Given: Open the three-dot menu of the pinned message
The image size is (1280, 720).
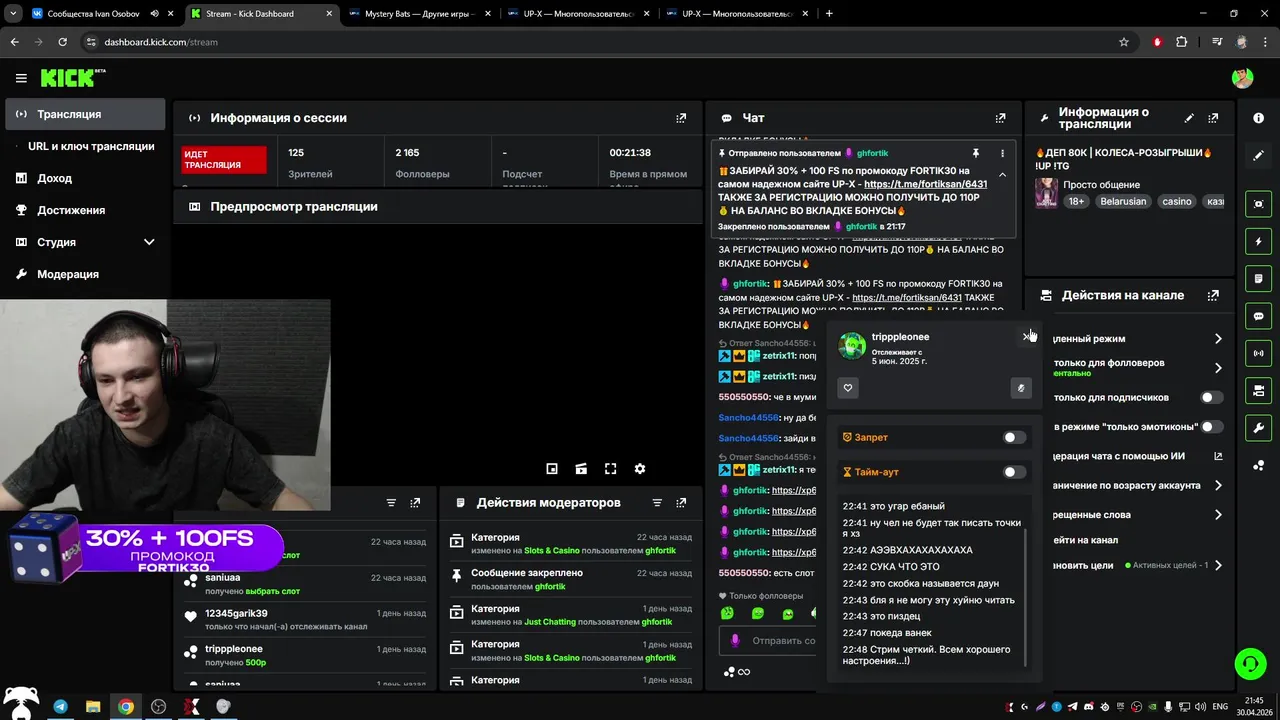Looking at the screenshot, I should [1002, 153].
